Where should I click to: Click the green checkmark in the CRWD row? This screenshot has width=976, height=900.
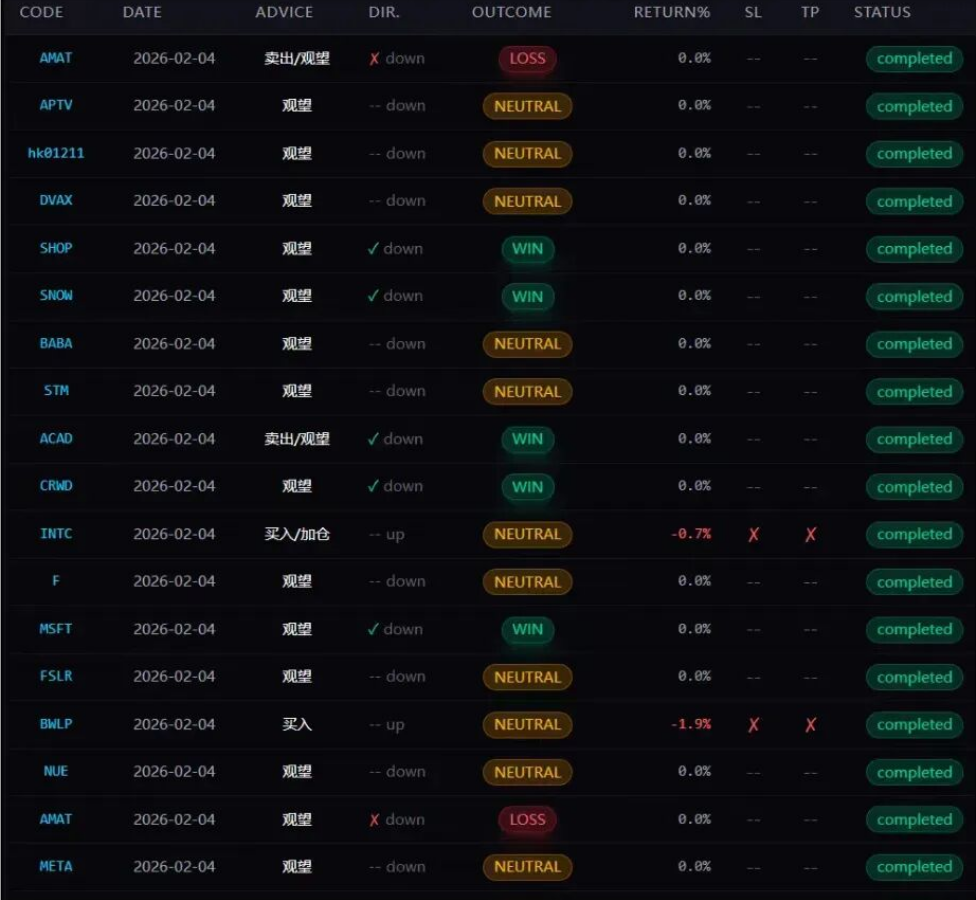click(373, 487)
